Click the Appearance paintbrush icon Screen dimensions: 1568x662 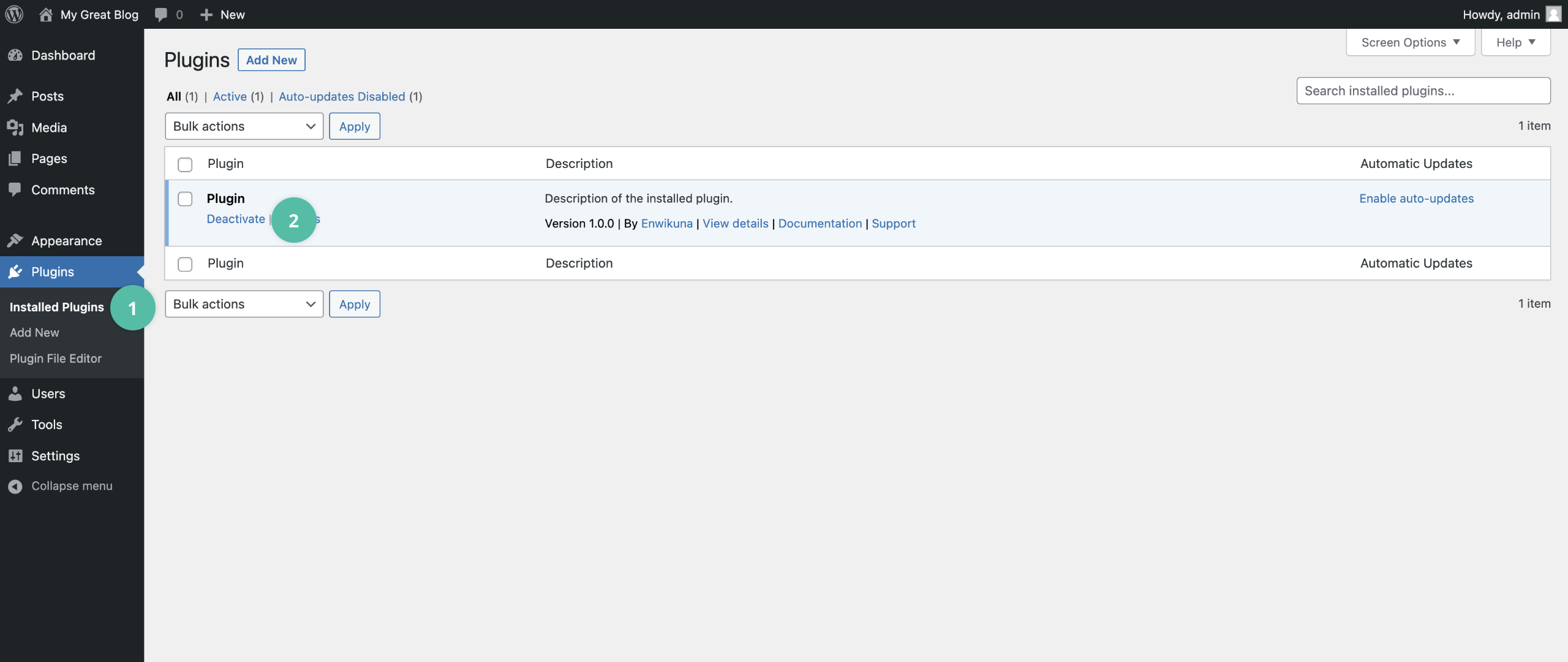(x=15, y=240)
